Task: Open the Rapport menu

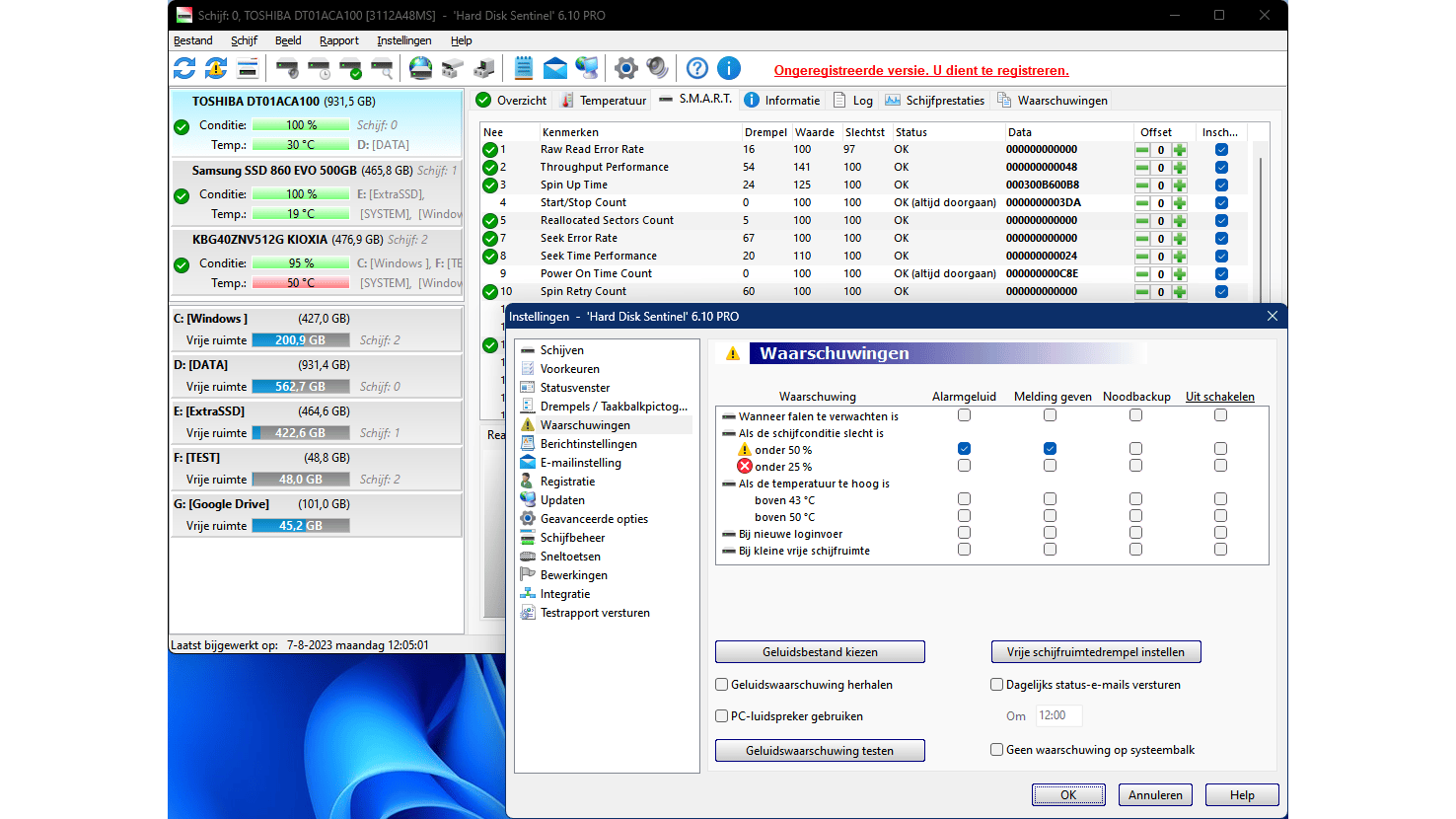Action: (338, 40)
